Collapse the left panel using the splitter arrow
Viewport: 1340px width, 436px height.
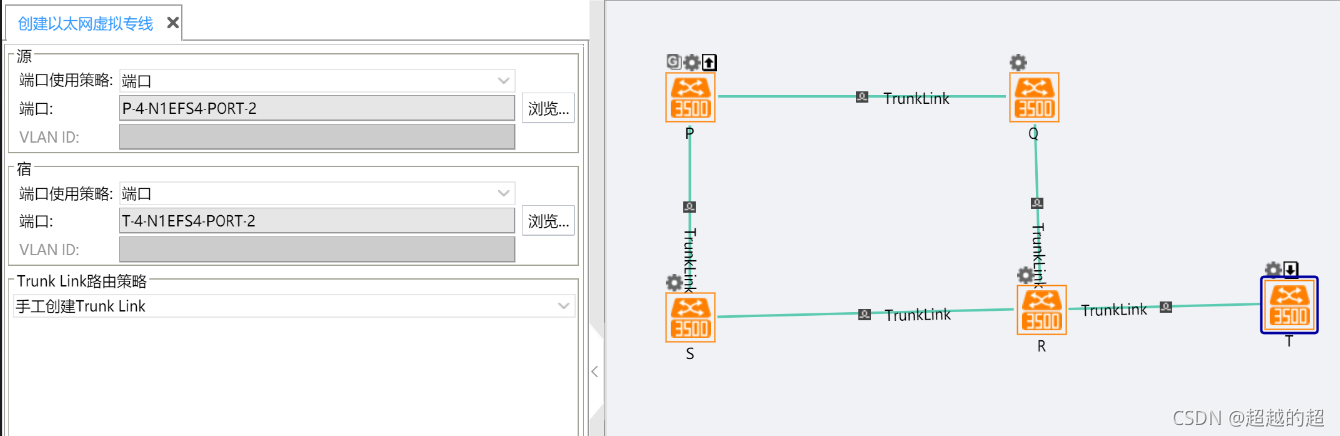click(595, 371)
